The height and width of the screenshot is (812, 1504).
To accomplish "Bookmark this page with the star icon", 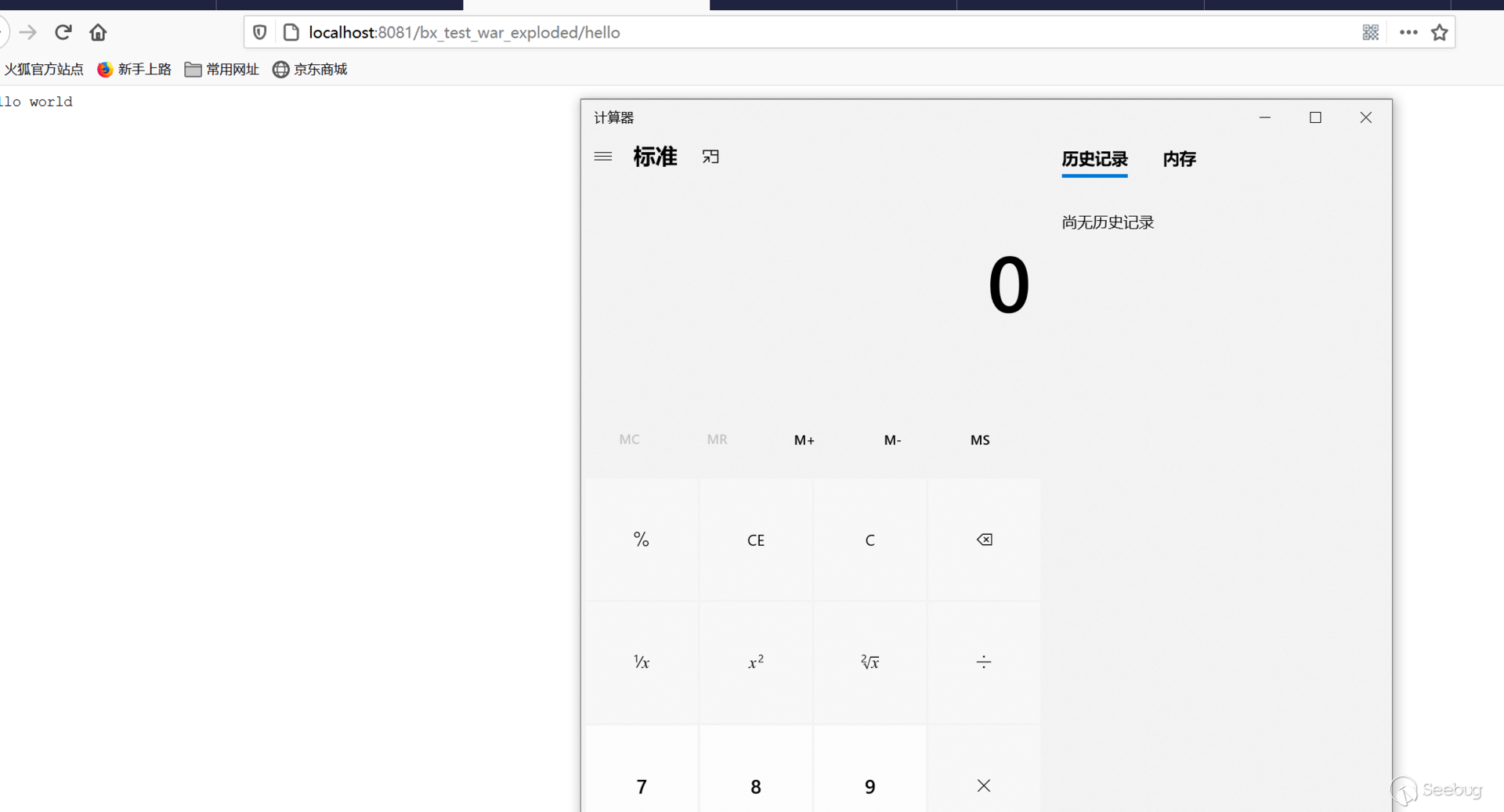I will [1440, 32].
